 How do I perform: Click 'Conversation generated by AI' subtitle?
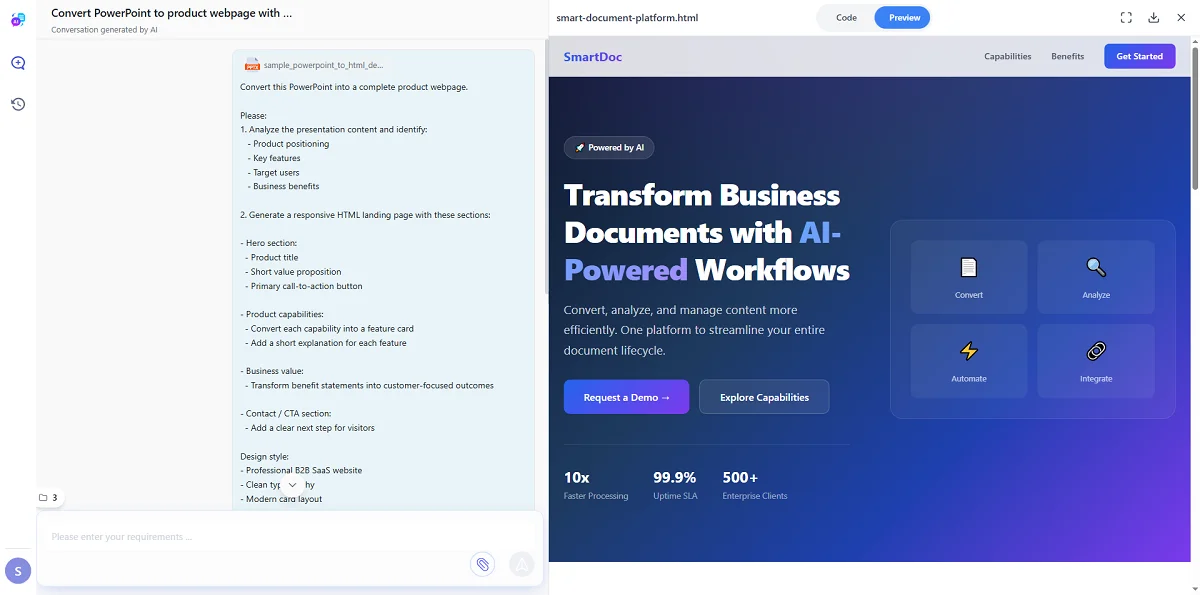pyautogui.click(x=104, y=30)
